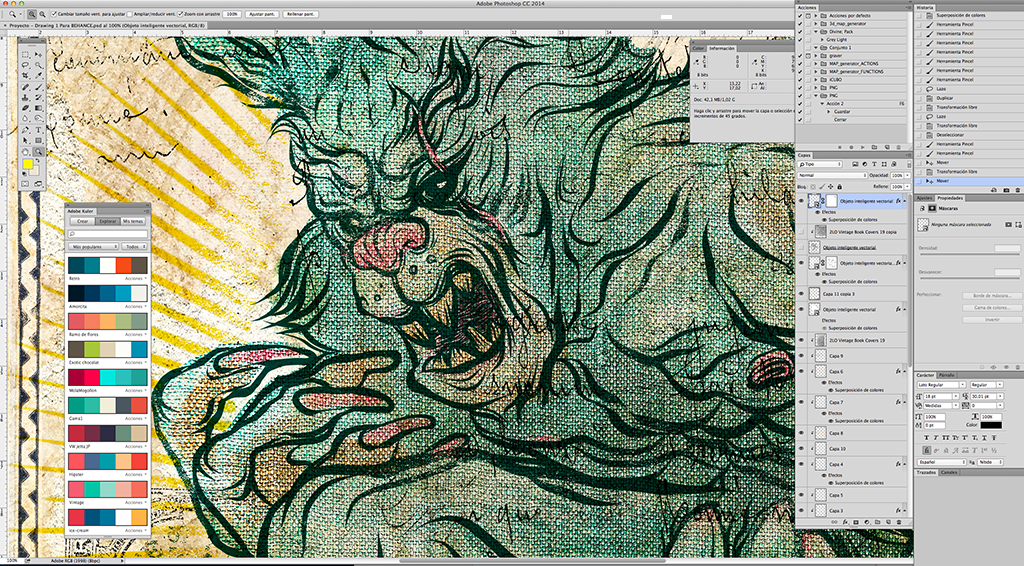Click the Kuler search input field

[x=108, y=234]
